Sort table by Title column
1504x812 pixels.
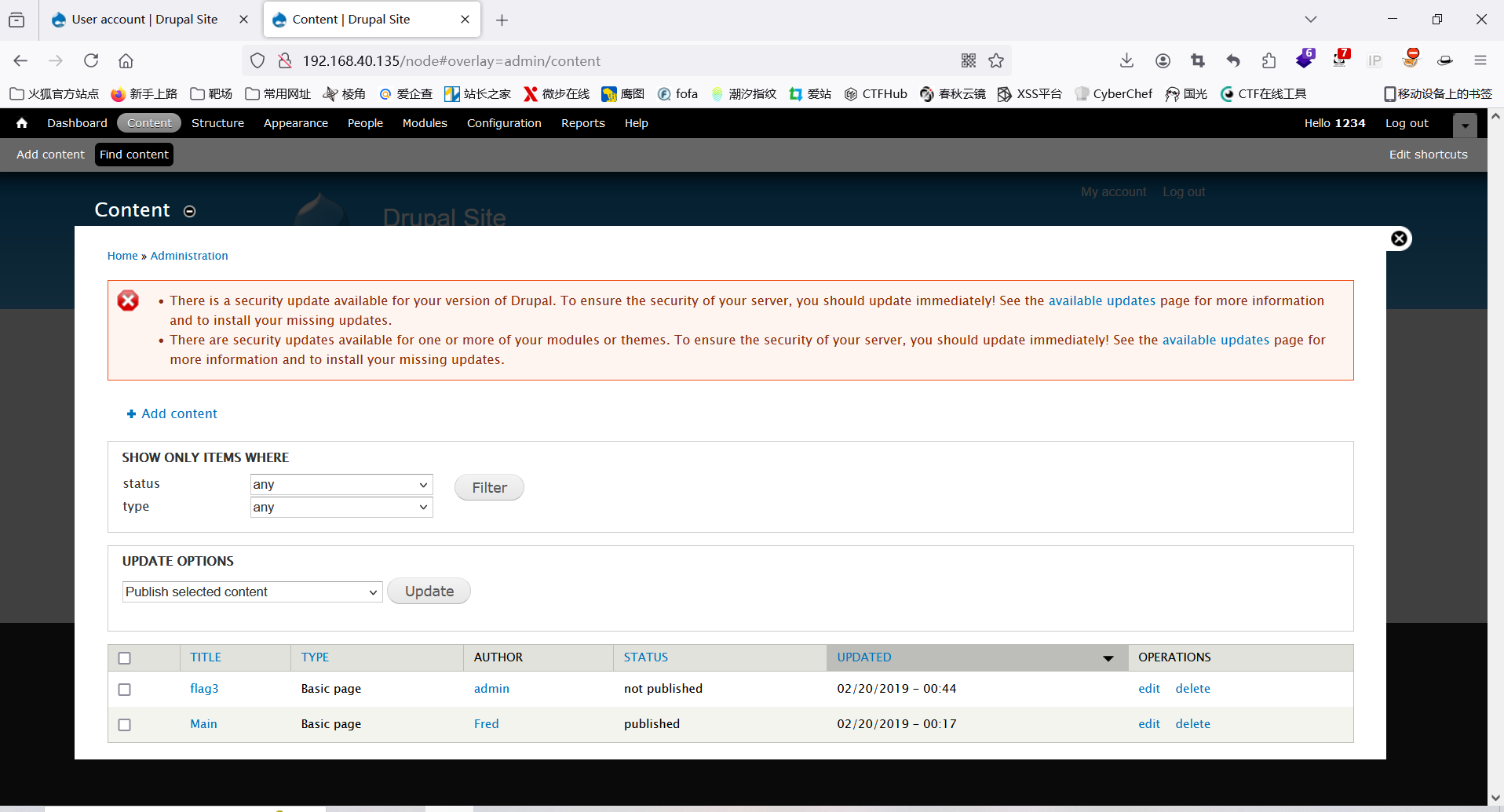[x=206, y=657]
